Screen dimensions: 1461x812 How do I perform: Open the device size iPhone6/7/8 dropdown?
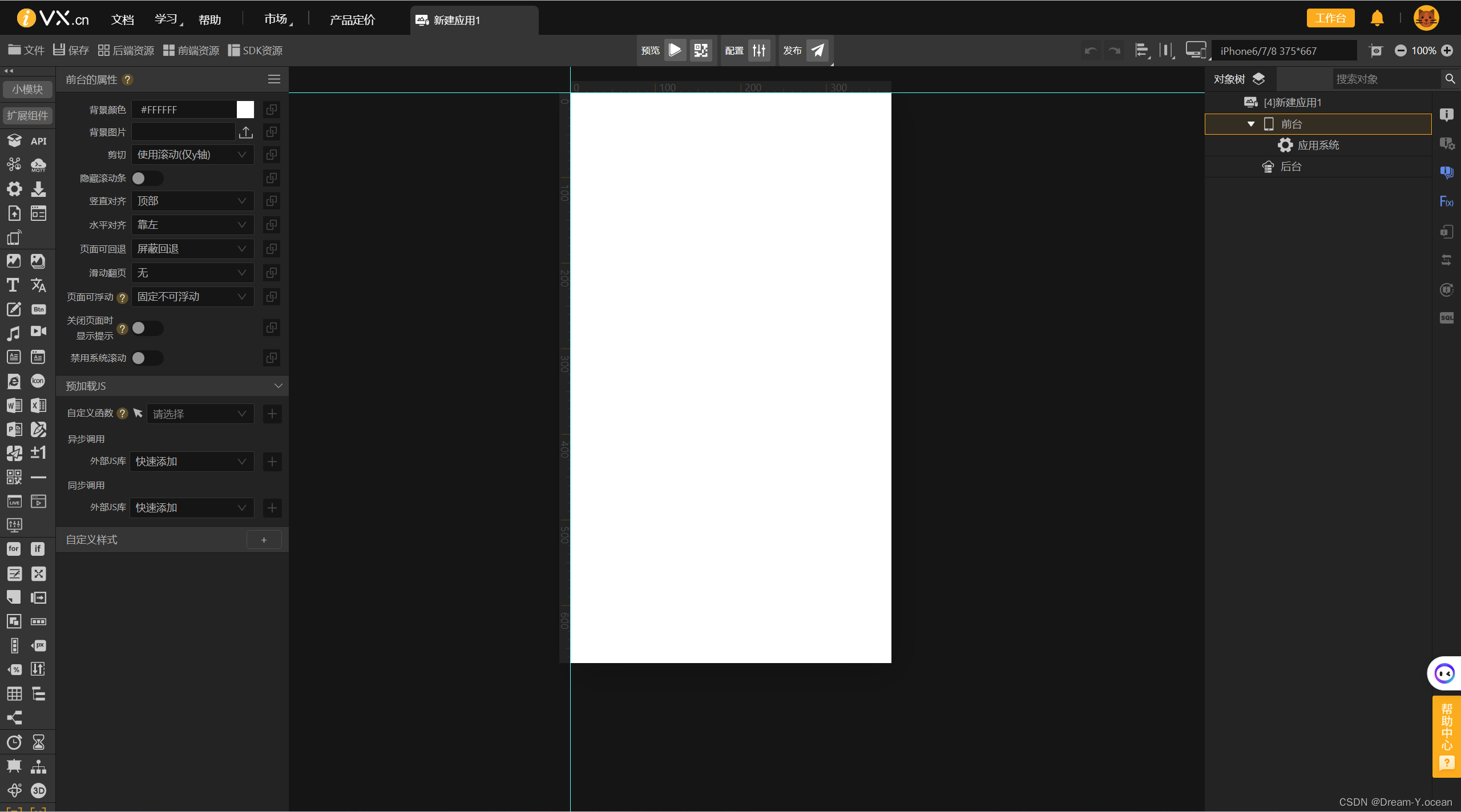pyautogui.click(x=1284, y=51)
